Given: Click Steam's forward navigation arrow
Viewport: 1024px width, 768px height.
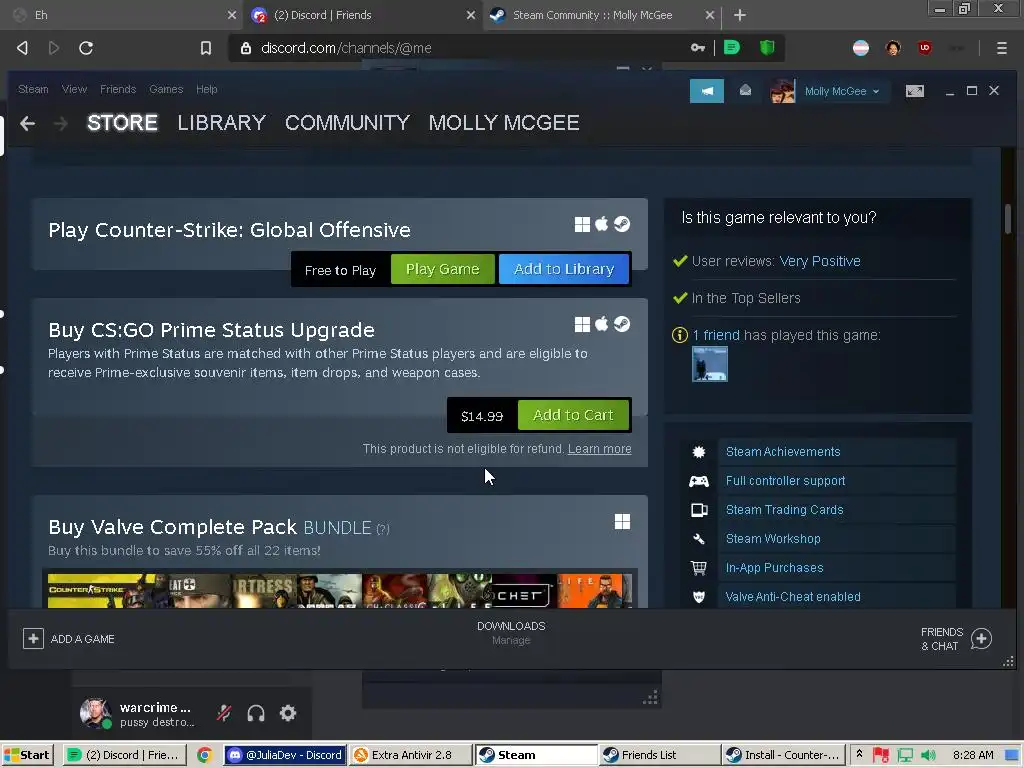Looking at the screenshot, I should (60, 123).
